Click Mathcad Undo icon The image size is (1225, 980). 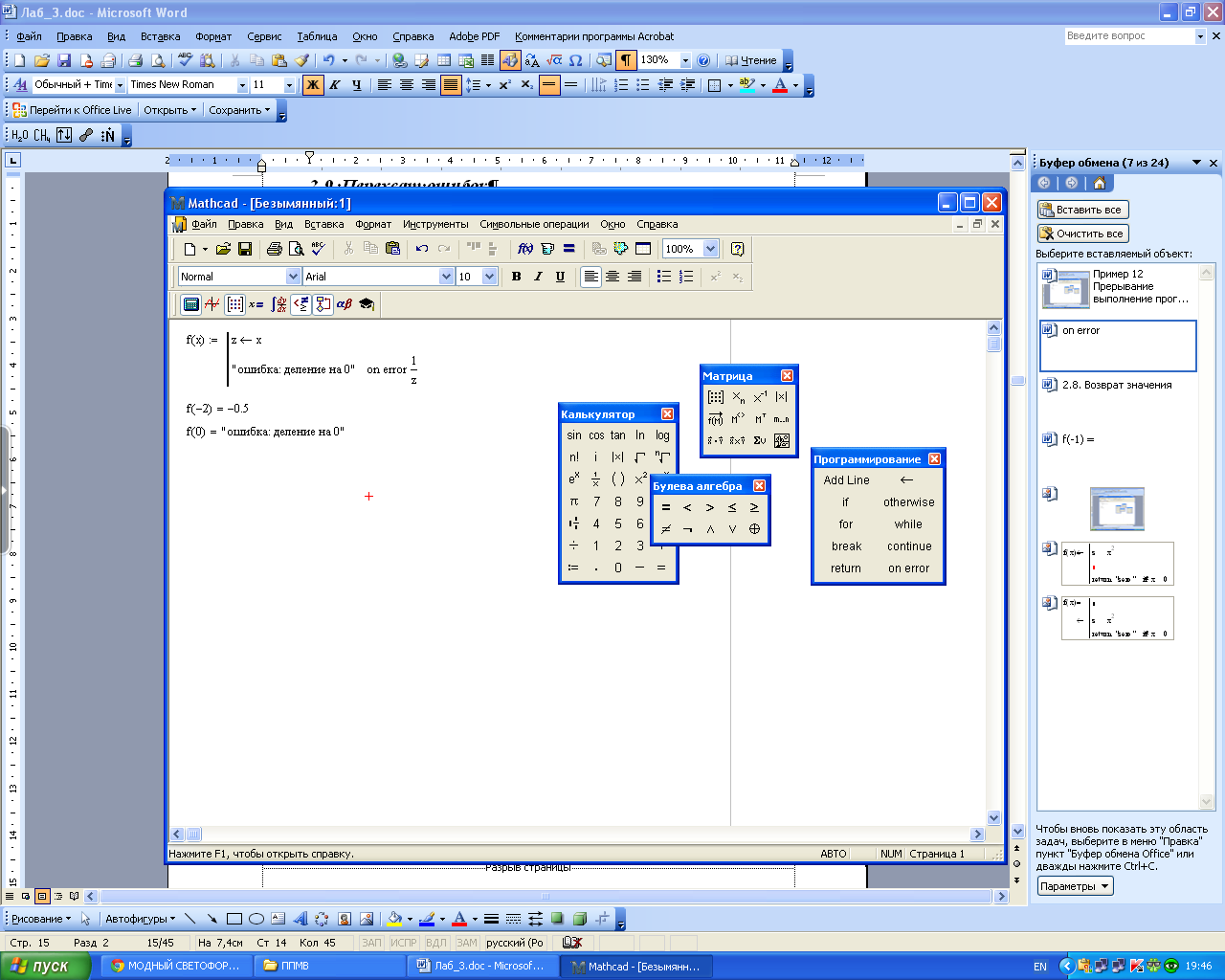422,249
